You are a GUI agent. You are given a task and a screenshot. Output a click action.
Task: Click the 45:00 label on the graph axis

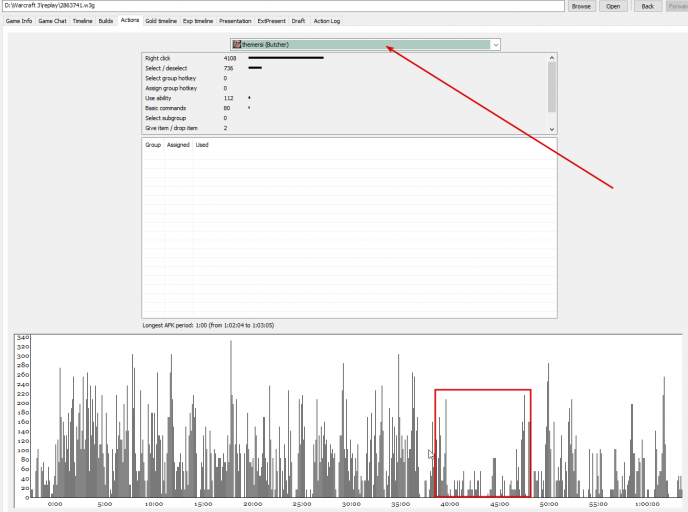click(x=499, y=504)
